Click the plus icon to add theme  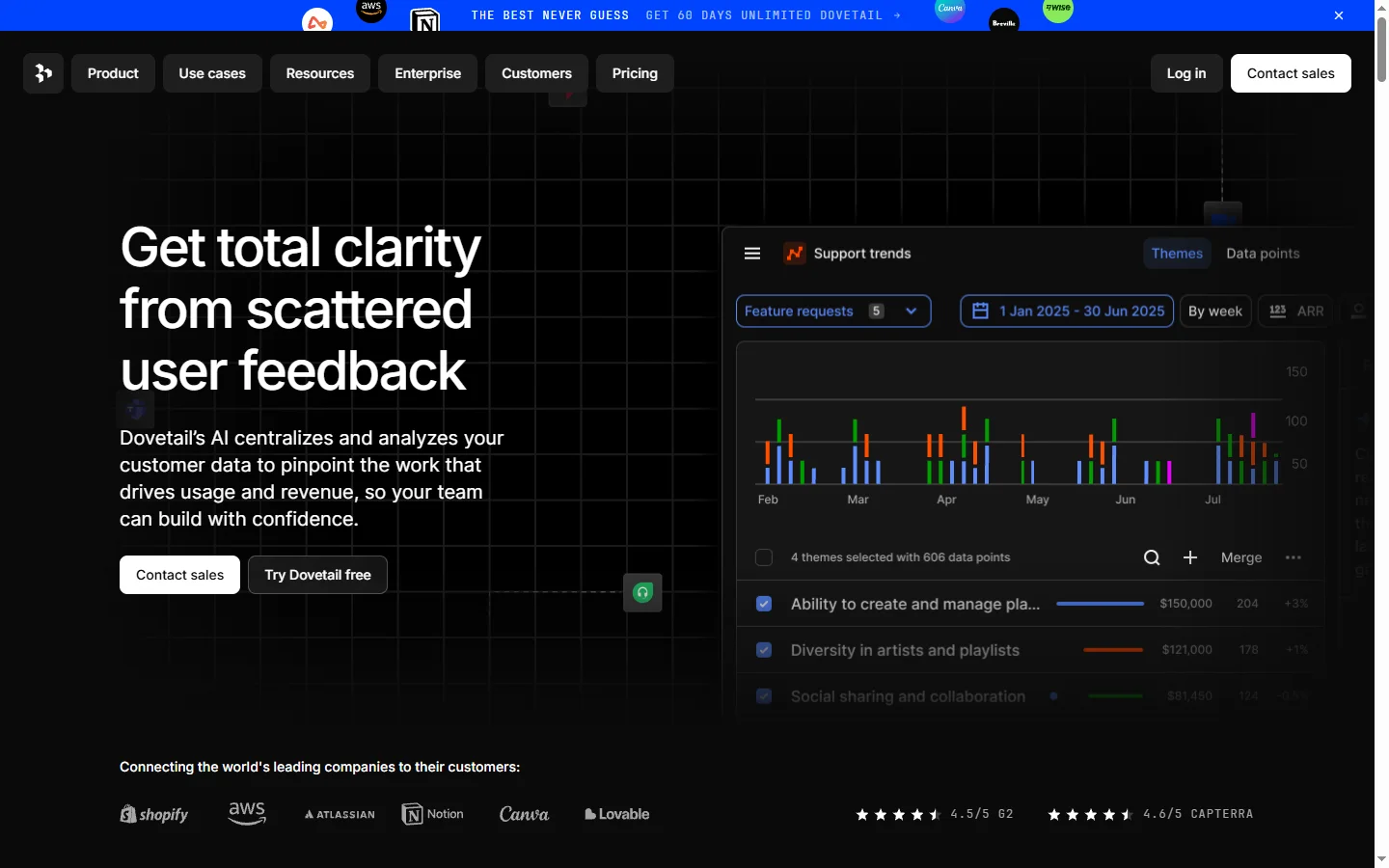point(1190,557)
